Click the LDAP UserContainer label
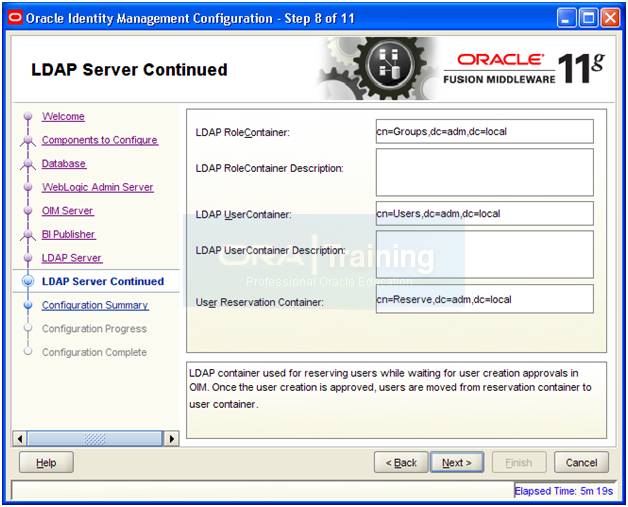Image resolution: width=628 pixels, height=507 pixels. [x=244, y=215]
